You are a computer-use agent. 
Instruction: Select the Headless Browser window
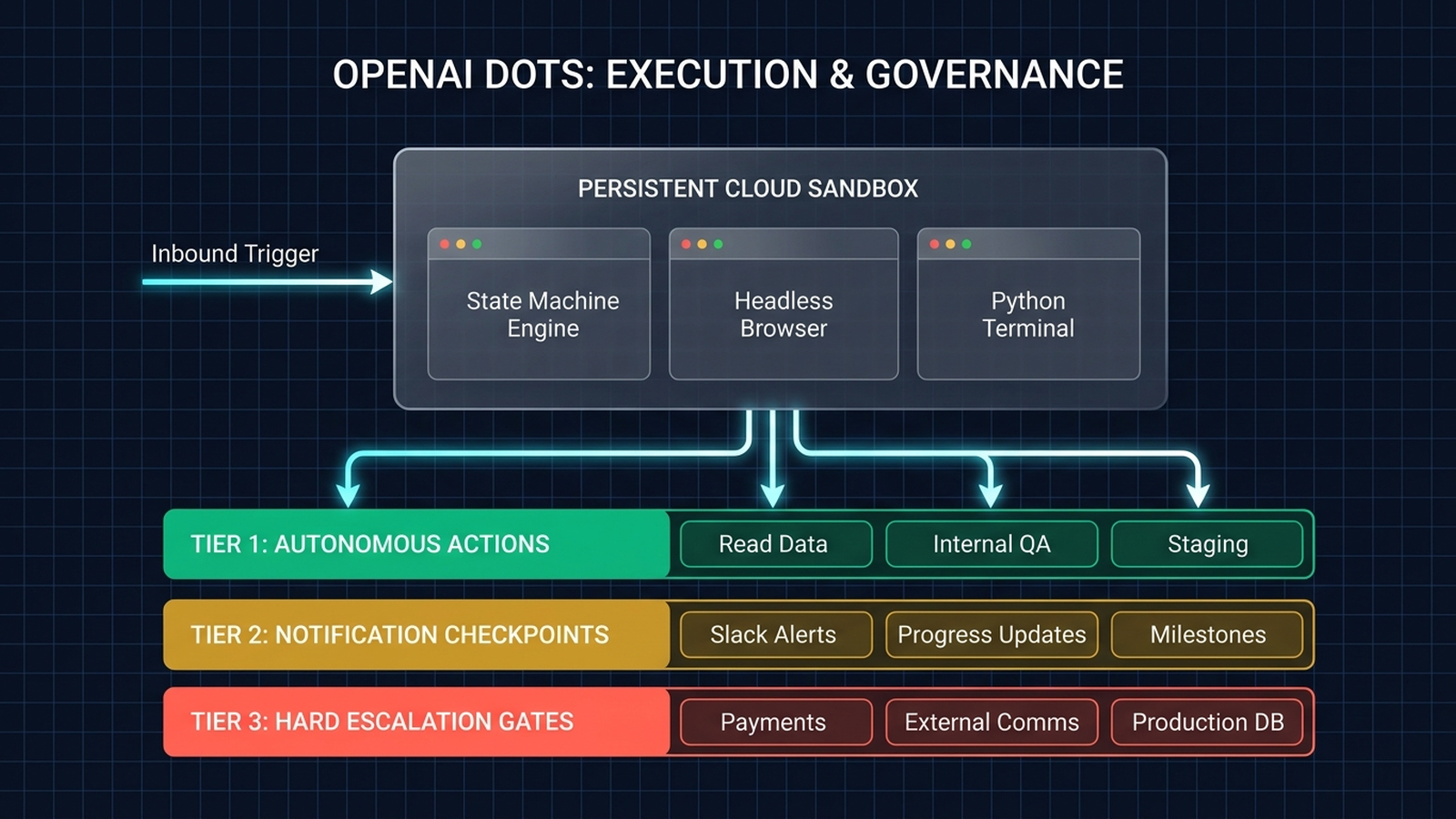pos(784,304)
